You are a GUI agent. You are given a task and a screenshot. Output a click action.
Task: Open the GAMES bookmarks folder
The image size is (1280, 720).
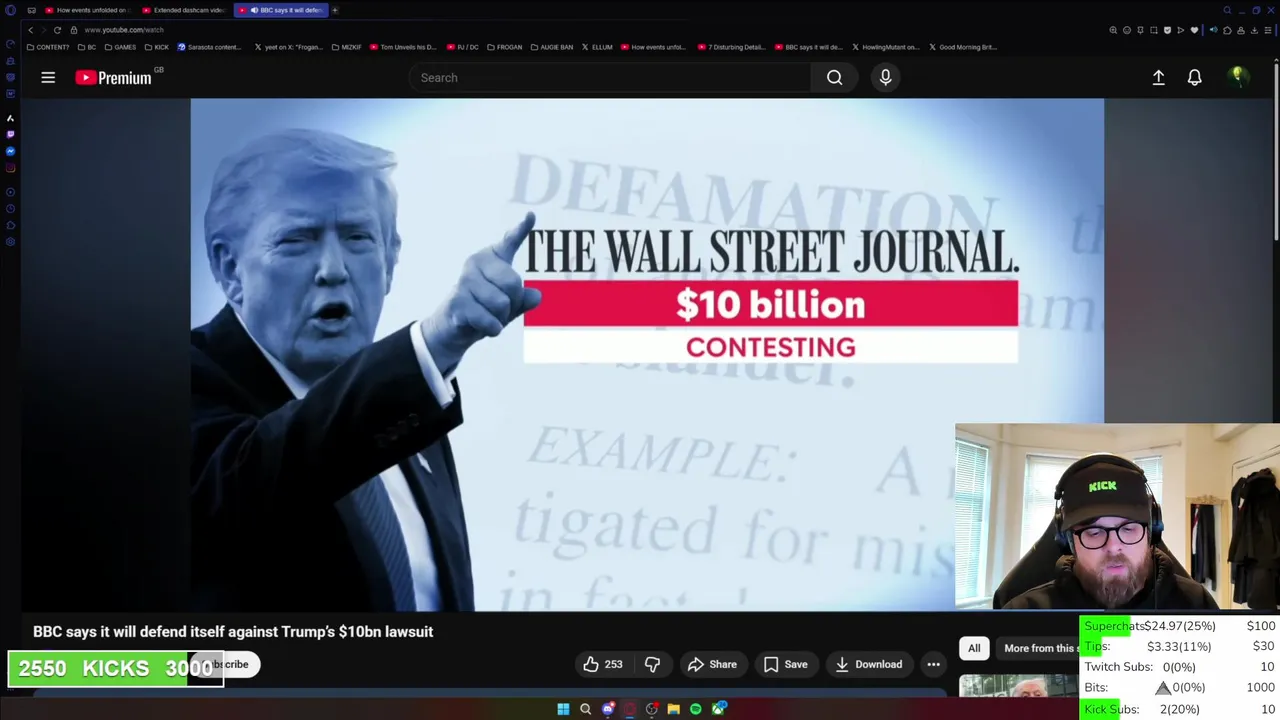[x=120, y=47]
